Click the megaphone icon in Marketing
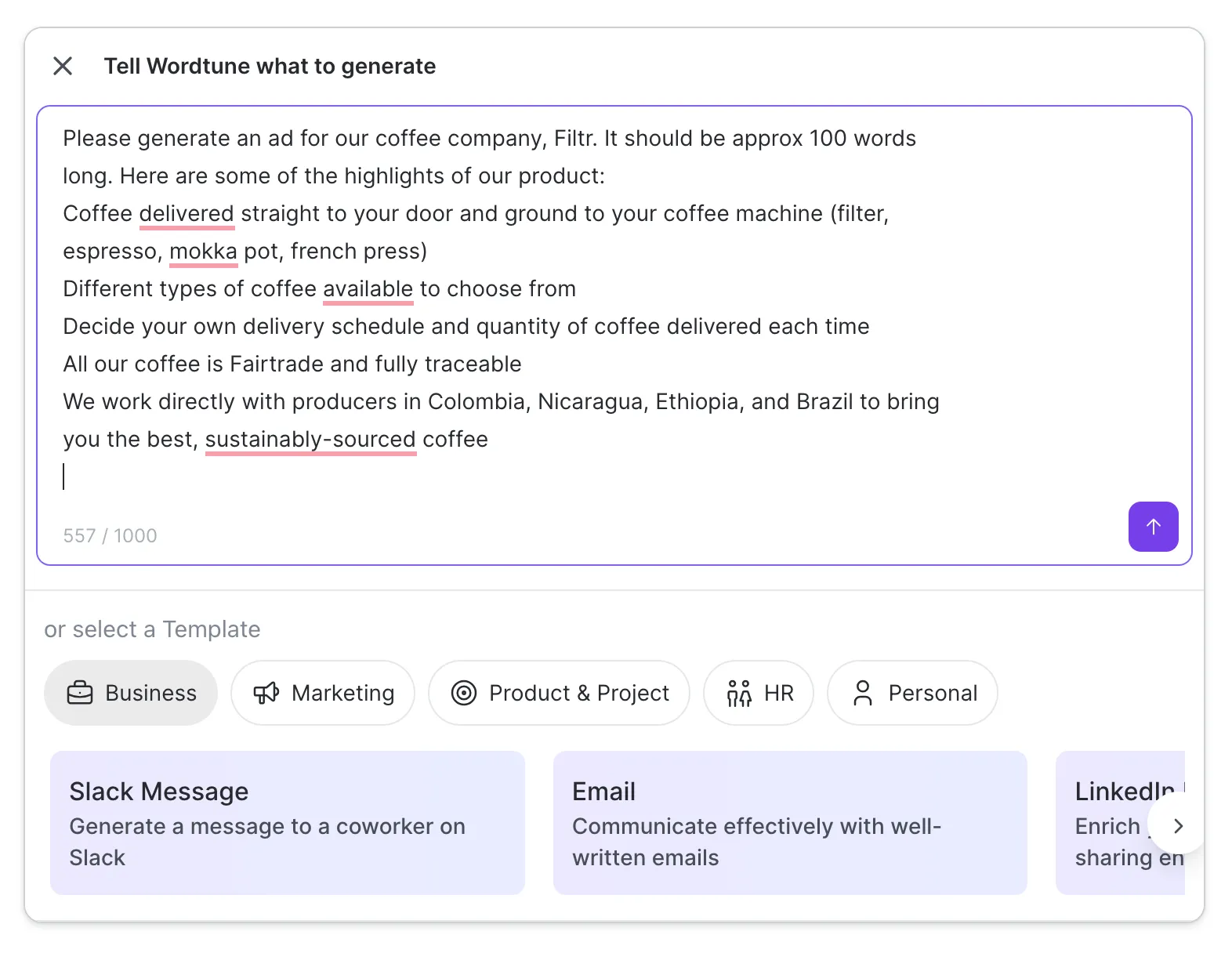Screen dimensions: 1232x964 pos(266,694)
